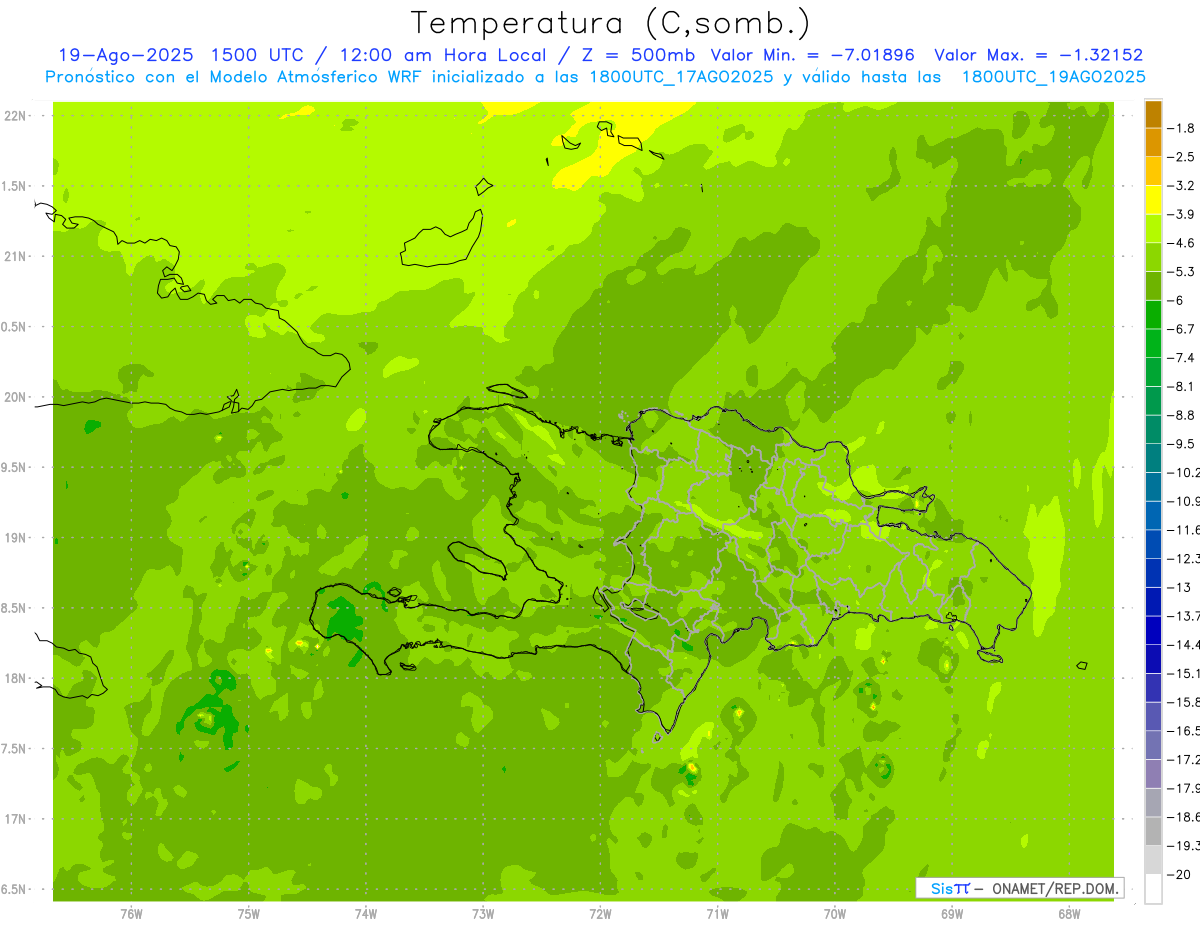Click the "20N" latitude label
Screen dimensions: 1200x927
click(17, 398)
